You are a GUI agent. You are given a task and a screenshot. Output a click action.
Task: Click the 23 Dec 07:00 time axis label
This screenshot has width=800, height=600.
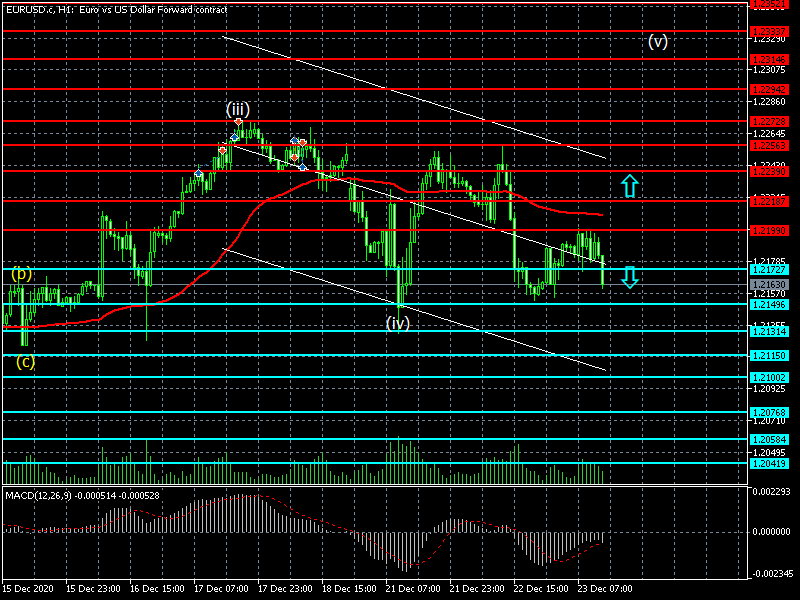pyautogui.click(x=605, y=588)
